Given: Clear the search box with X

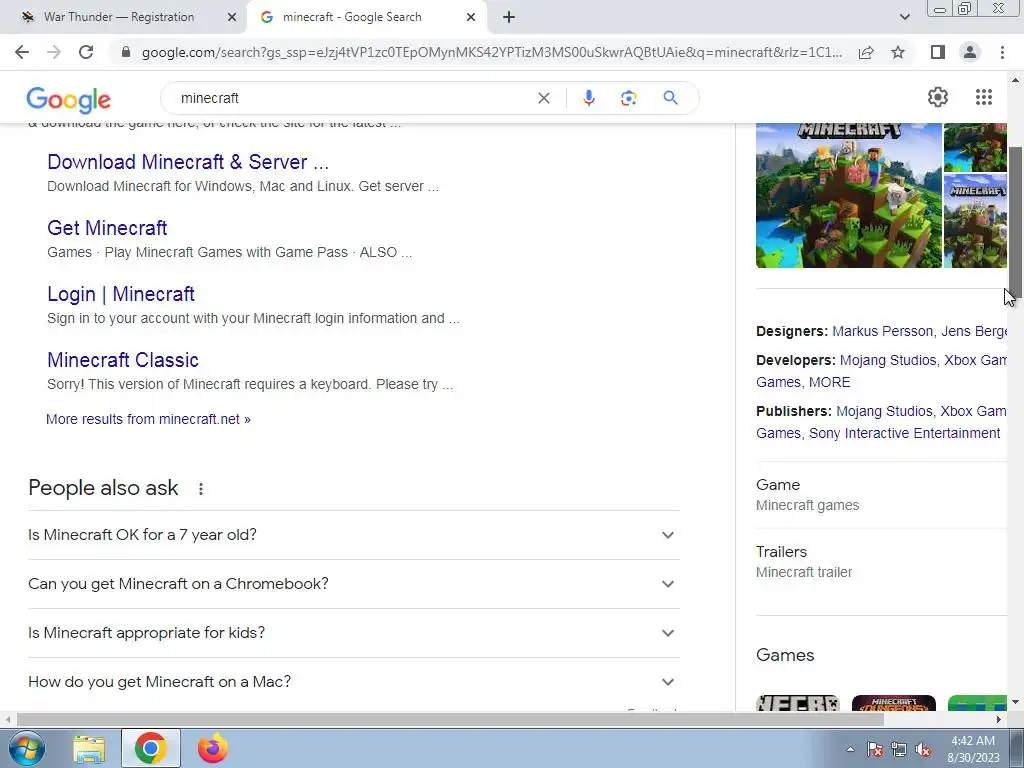Looking at the screenshot, I should click(543, 98).
